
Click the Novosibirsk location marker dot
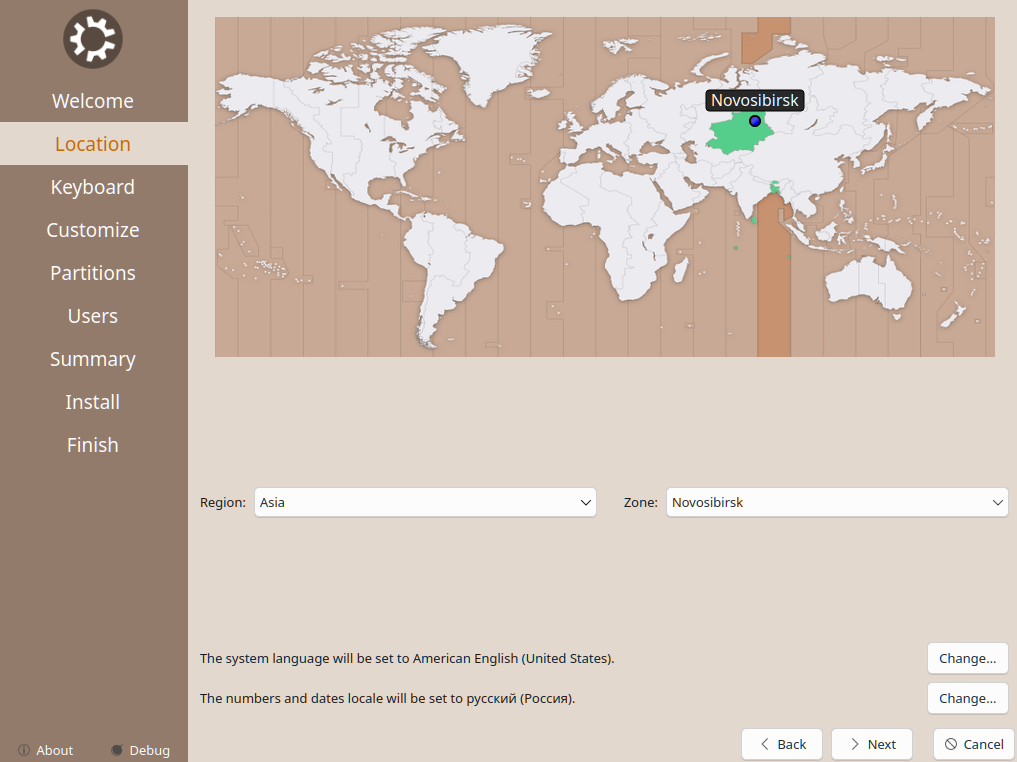pyautogui.click(x=755, y=121)
